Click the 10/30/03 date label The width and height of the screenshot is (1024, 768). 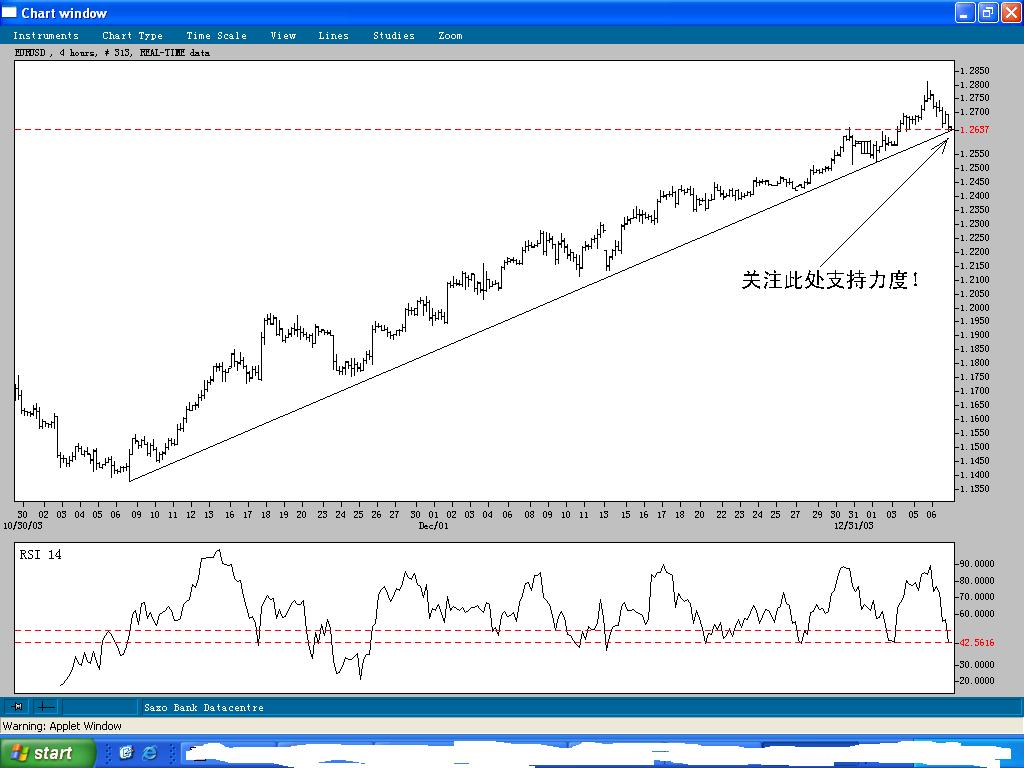click(x=23, y=526)
